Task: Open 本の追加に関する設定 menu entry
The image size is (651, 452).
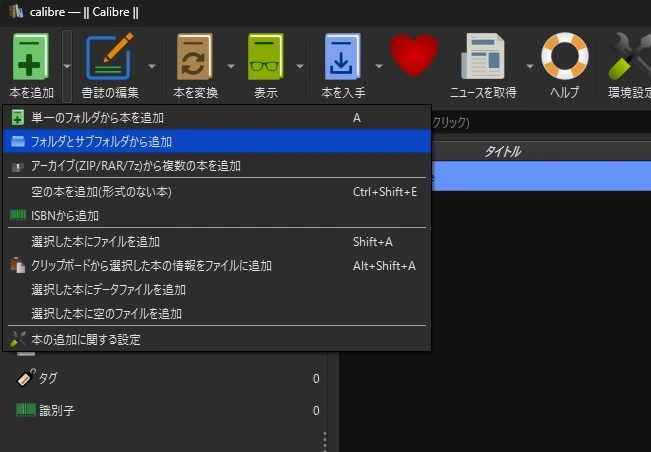Action: (217, 340)
